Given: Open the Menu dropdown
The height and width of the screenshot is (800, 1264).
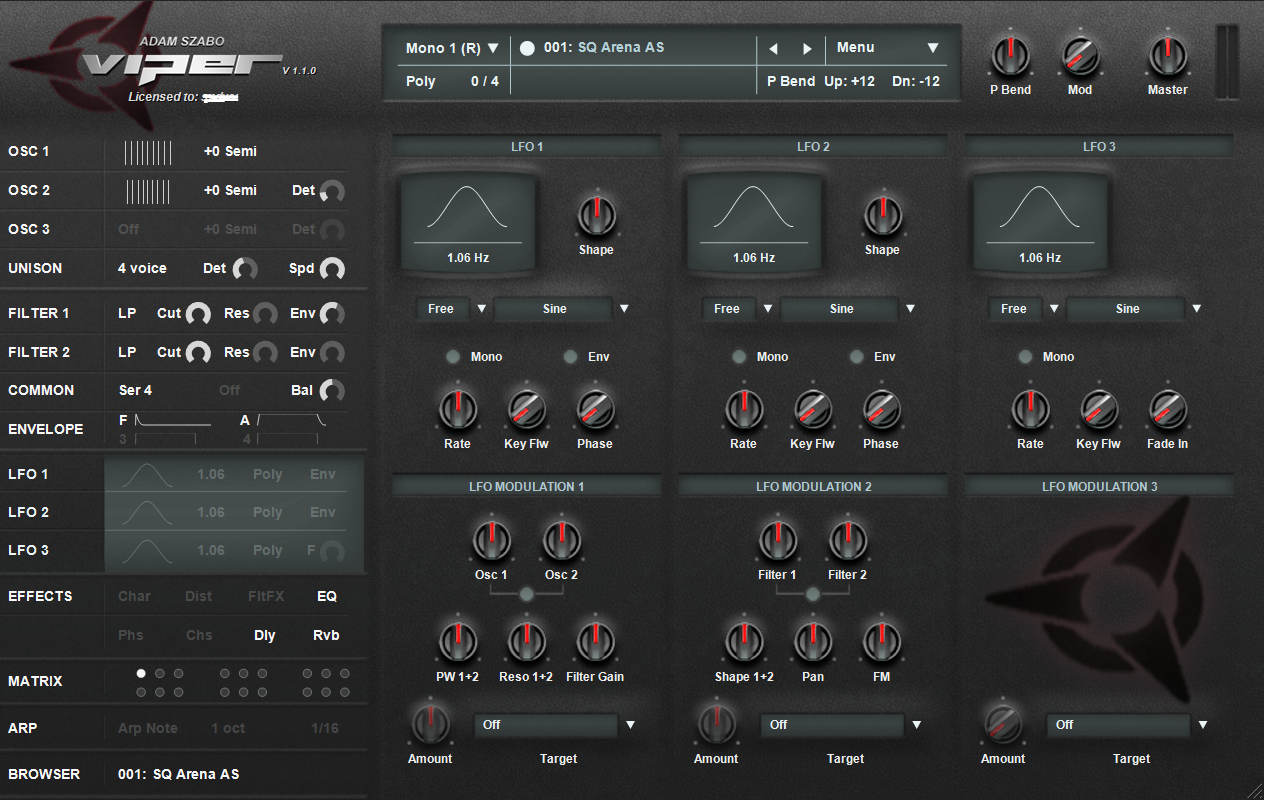Looking at the screenshot, I should pos(888,48).
